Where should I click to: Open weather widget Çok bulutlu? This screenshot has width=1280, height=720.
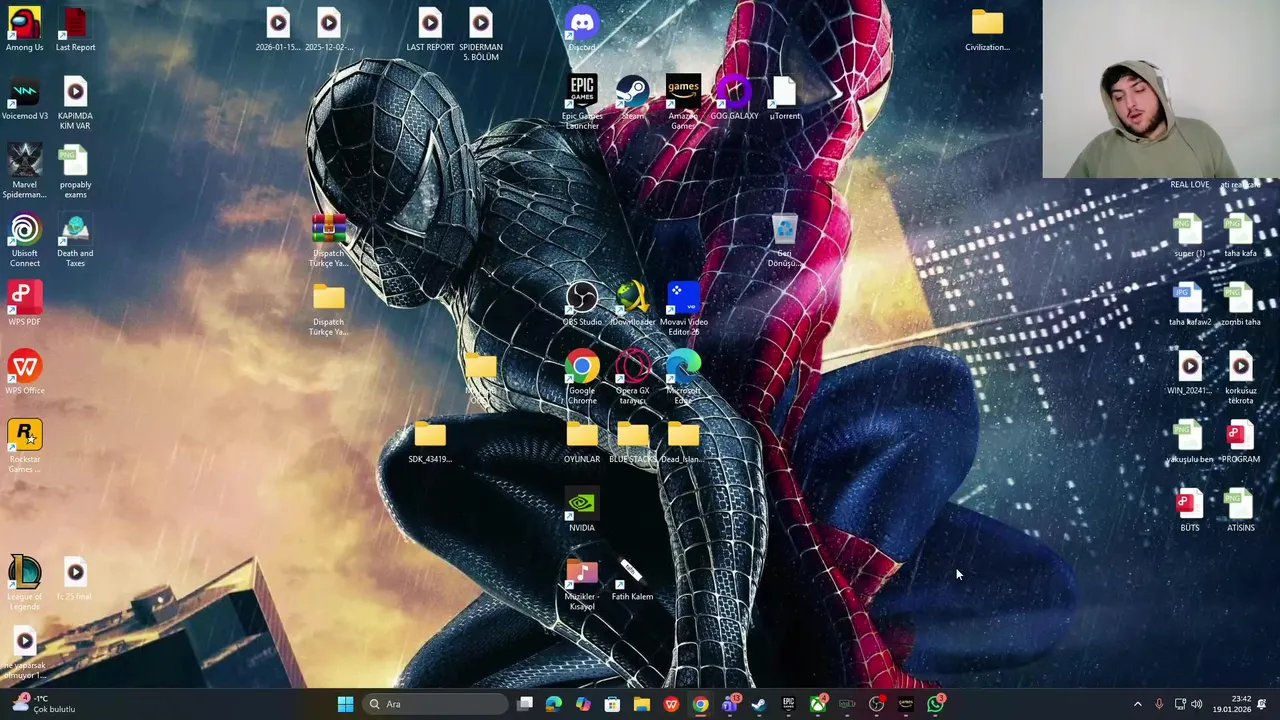pyautogui.click(x=42, y=704)
